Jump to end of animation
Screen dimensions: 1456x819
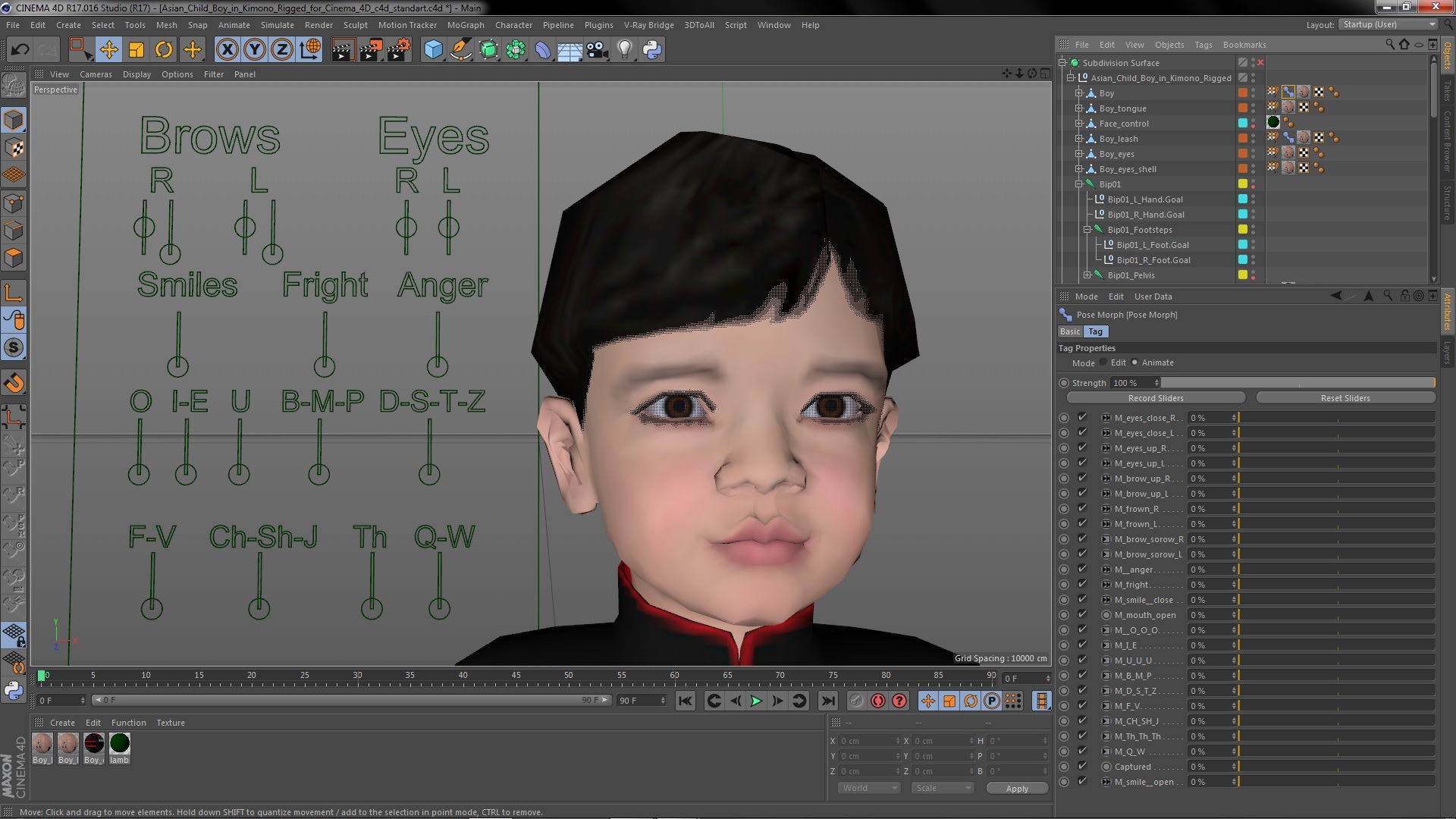pos(828,701)
